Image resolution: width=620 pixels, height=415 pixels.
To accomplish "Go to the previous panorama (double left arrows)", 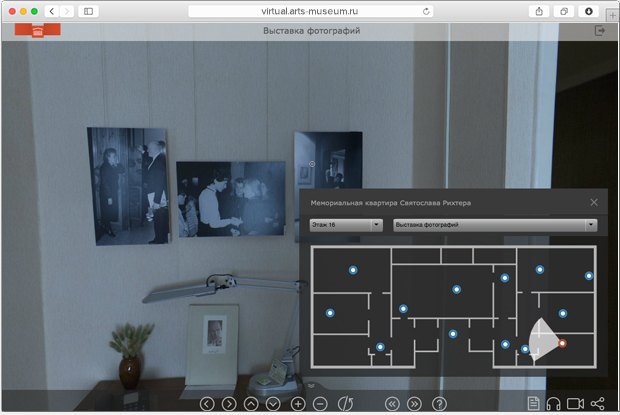I will click(392, 404).
